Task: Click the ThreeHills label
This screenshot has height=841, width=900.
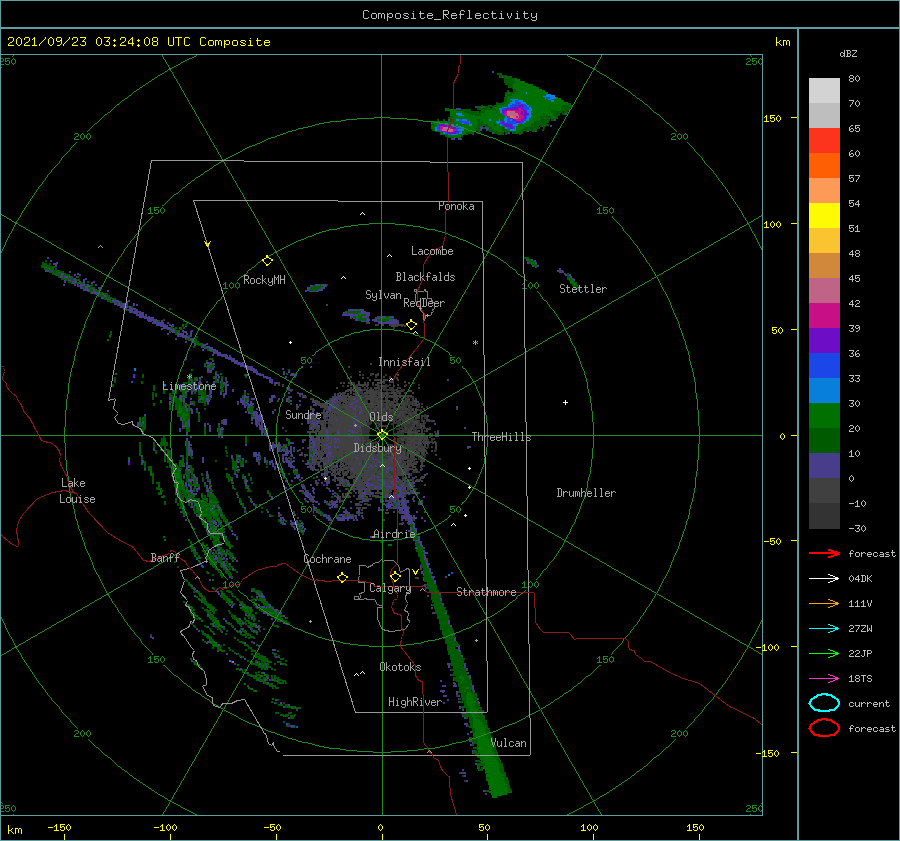Action: [x=501, y=437]
